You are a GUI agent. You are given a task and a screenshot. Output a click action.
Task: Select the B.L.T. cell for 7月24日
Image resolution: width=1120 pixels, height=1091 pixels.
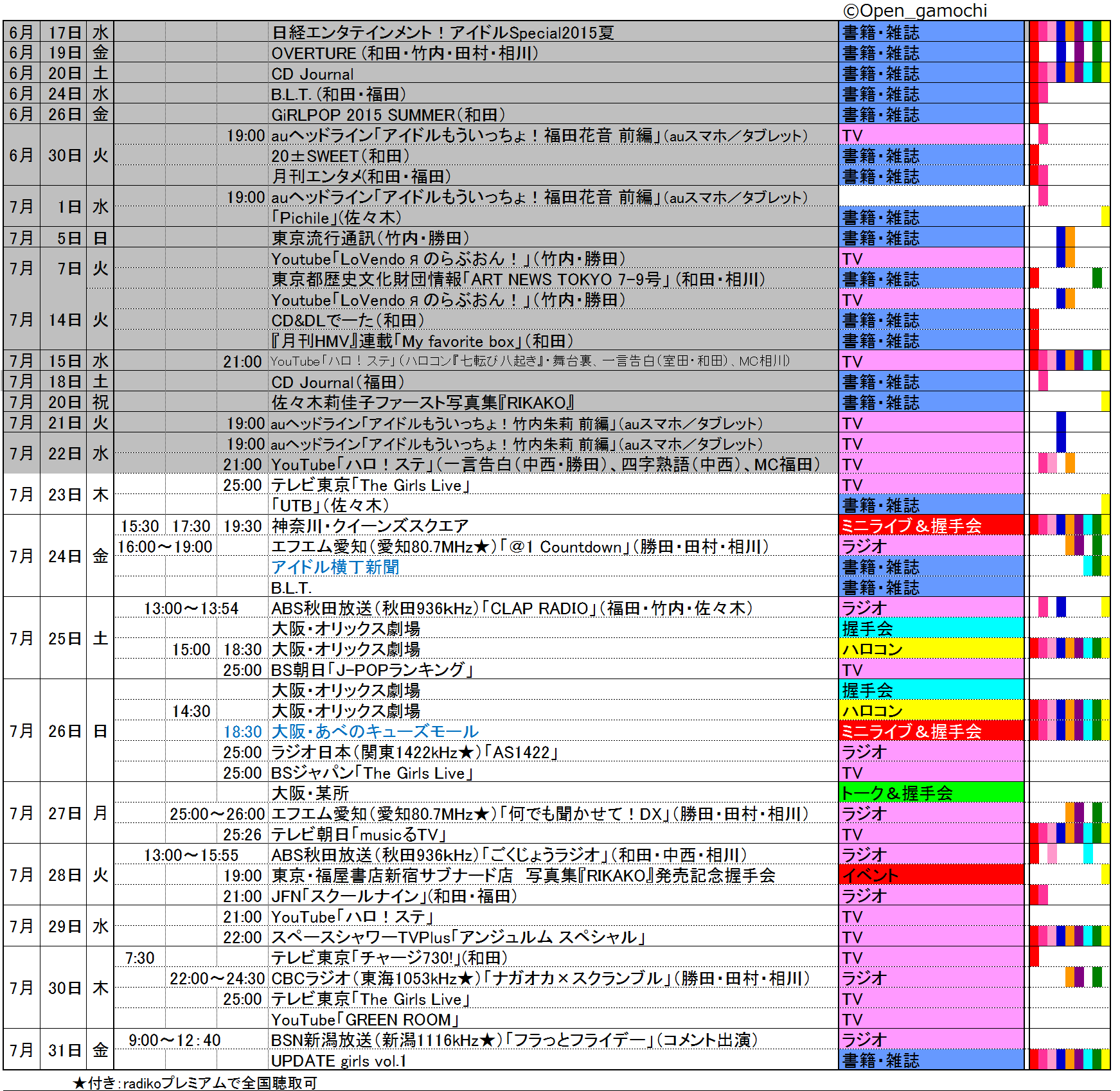coord(553,587)
